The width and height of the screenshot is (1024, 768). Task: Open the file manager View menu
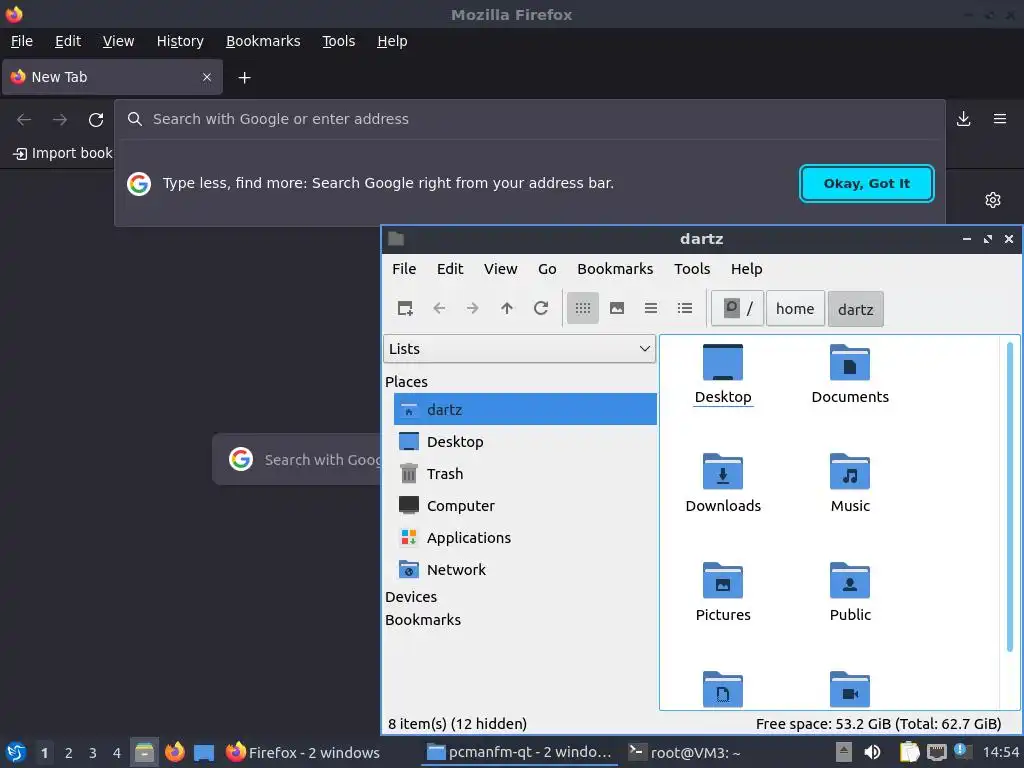click(x=500, y=269)
